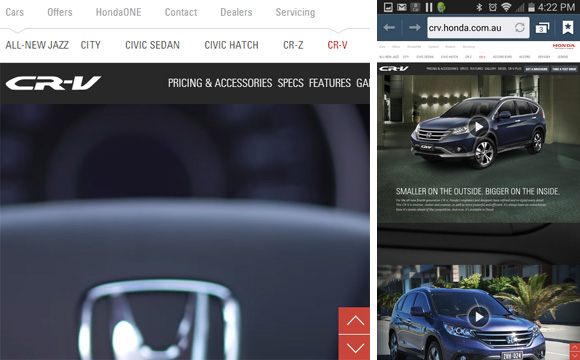Tap the Bluetooth icon in the status bar
This screenshot has height=360, width=580.
coord(479,7)
